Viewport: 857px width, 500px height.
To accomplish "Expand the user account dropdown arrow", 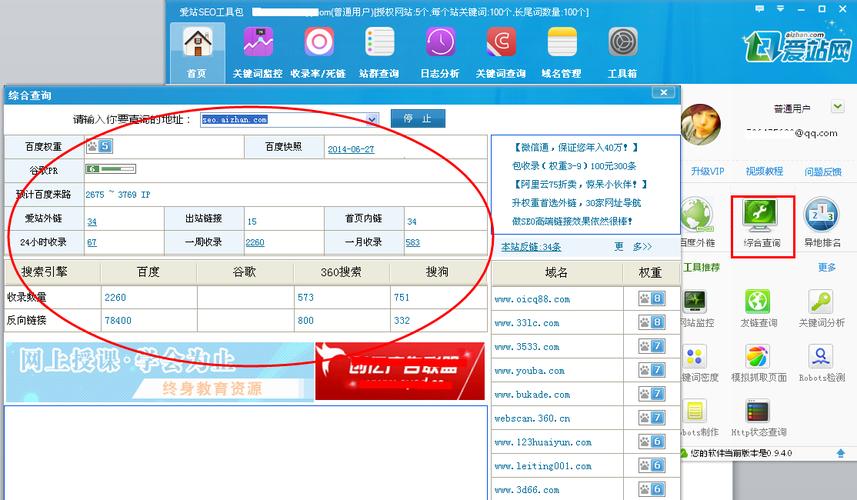I will [837, 107].
